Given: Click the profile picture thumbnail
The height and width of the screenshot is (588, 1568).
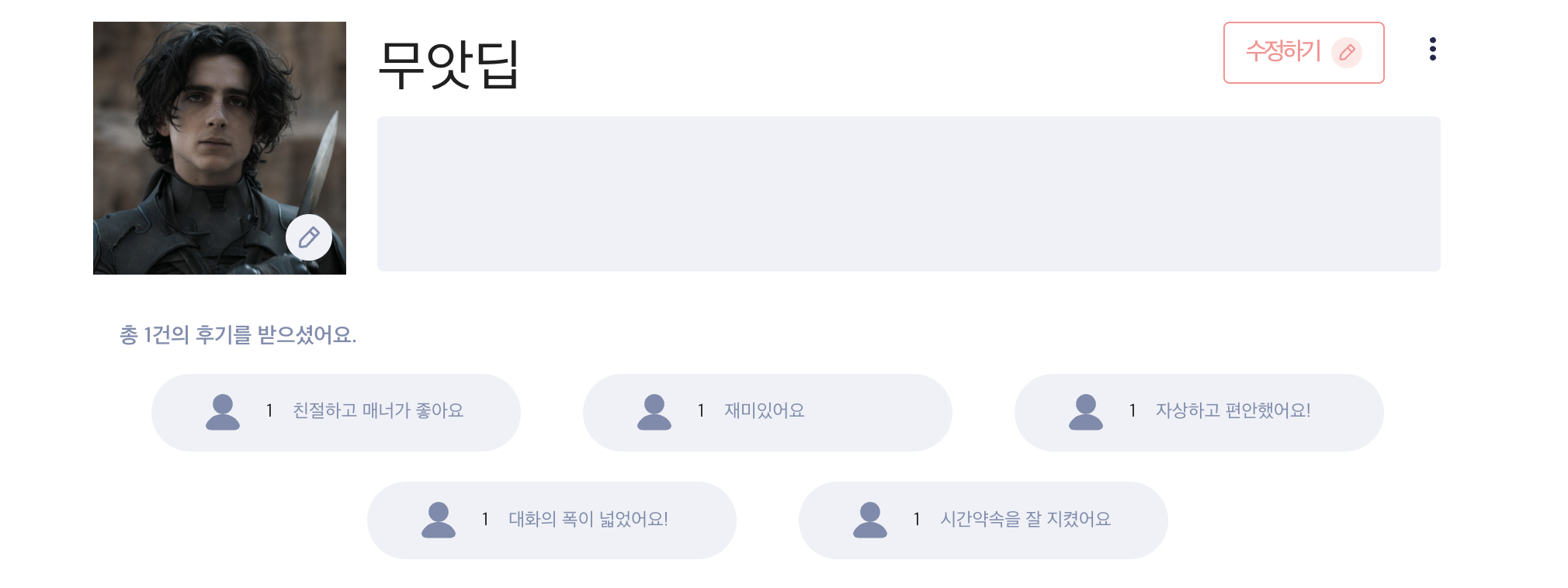Looking at the screenshot, I should click(220, 148).
